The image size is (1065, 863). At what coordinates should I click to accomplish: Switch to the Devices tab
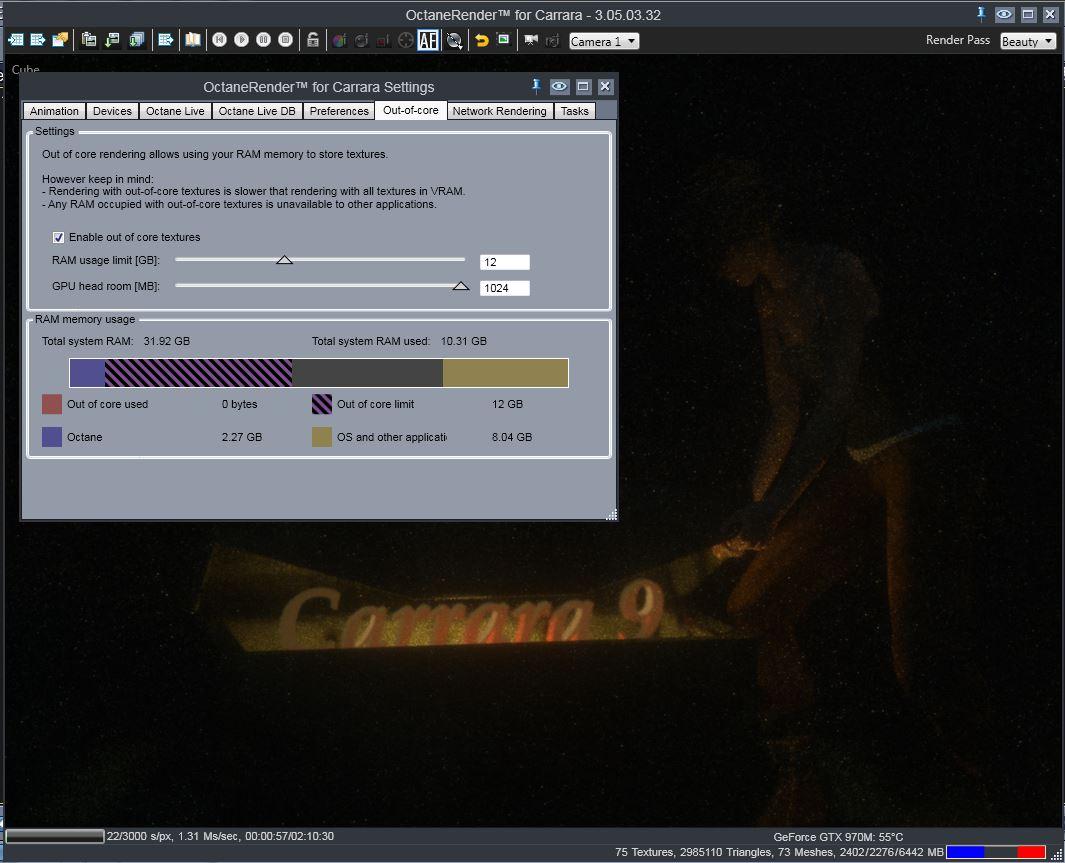pos(112,111)
